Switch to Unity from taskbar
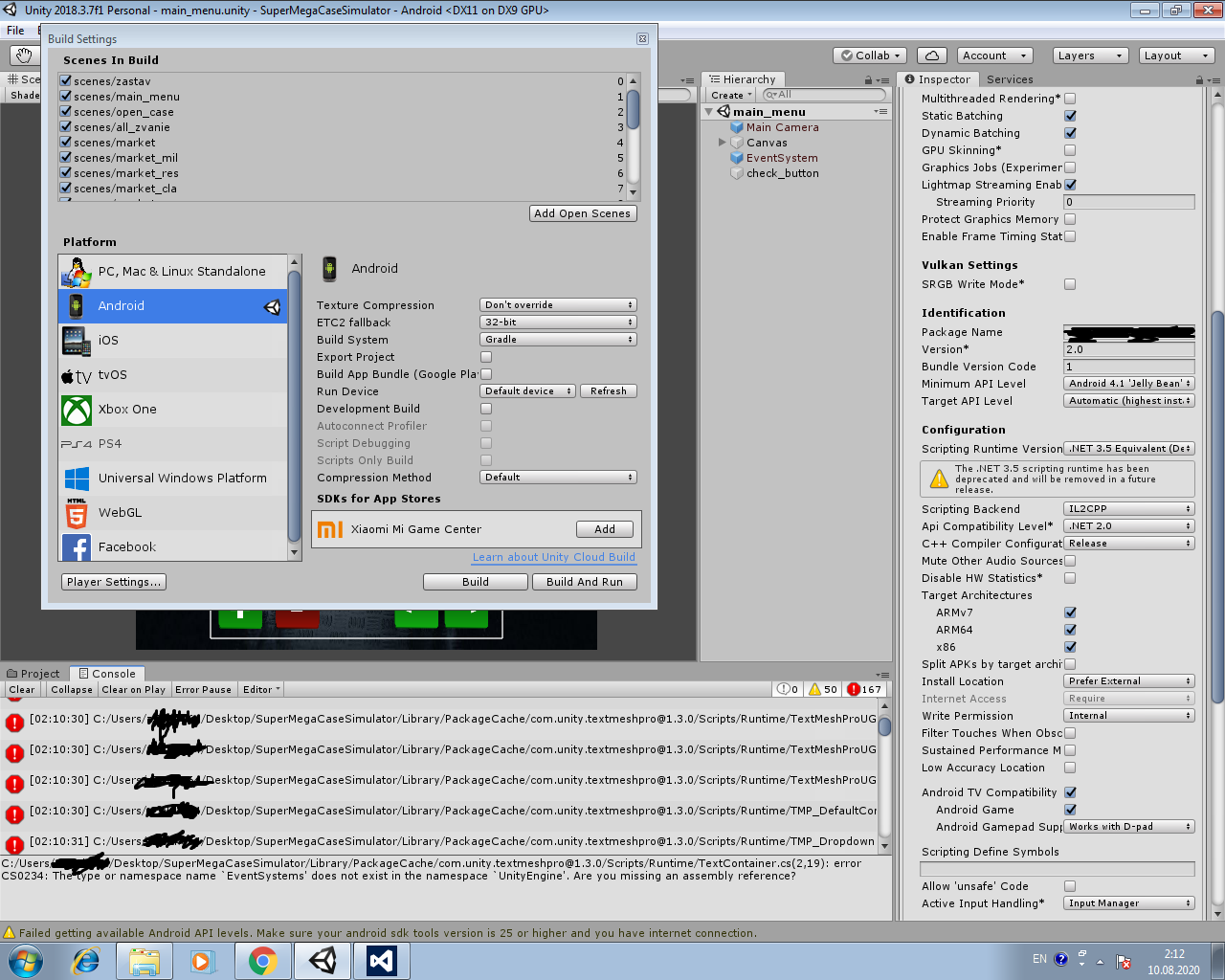Viewport: 1225px width, 980px height. (x=323, y=961)
